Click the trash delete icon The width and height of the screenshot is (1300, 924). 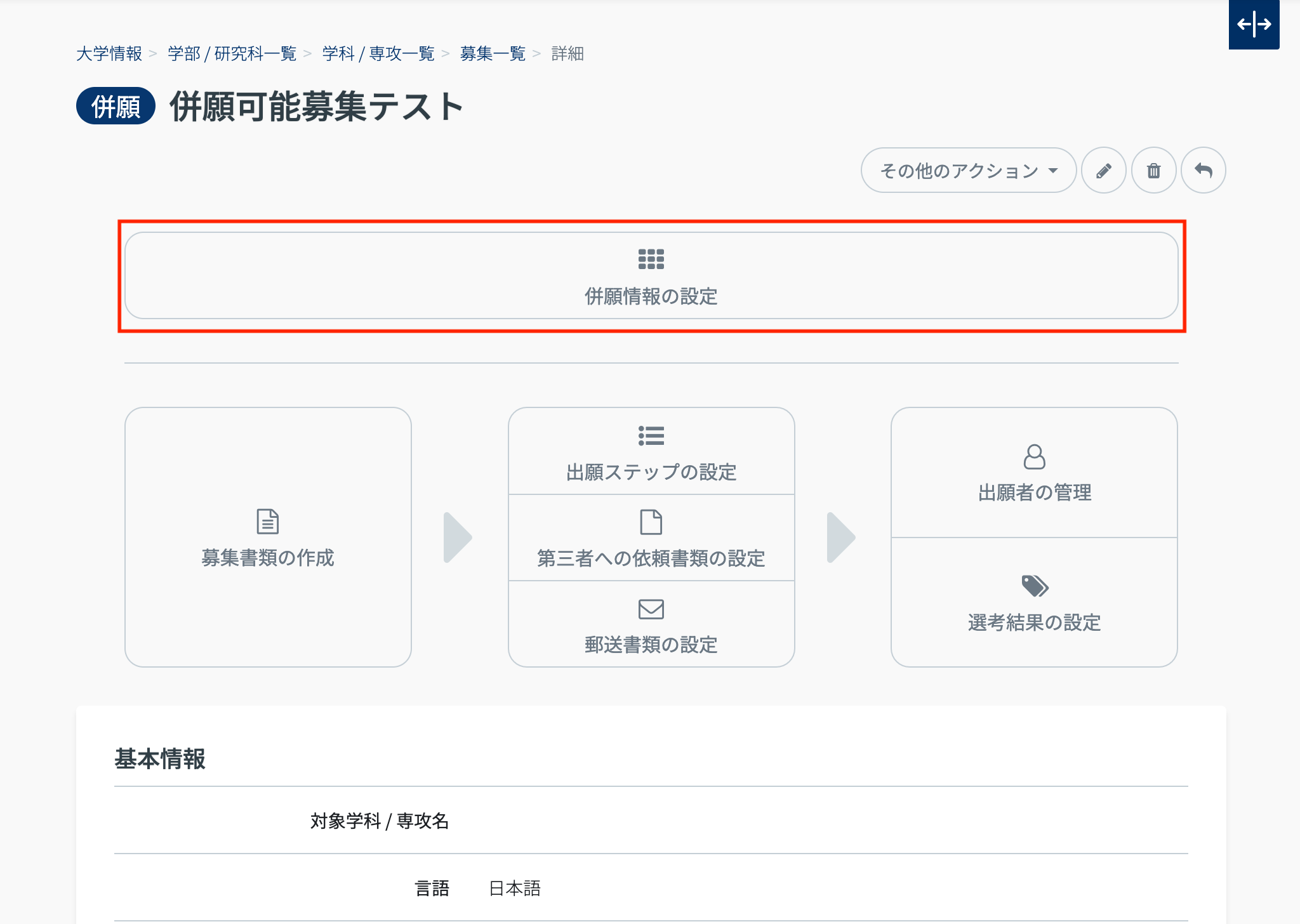point(1153,171)
